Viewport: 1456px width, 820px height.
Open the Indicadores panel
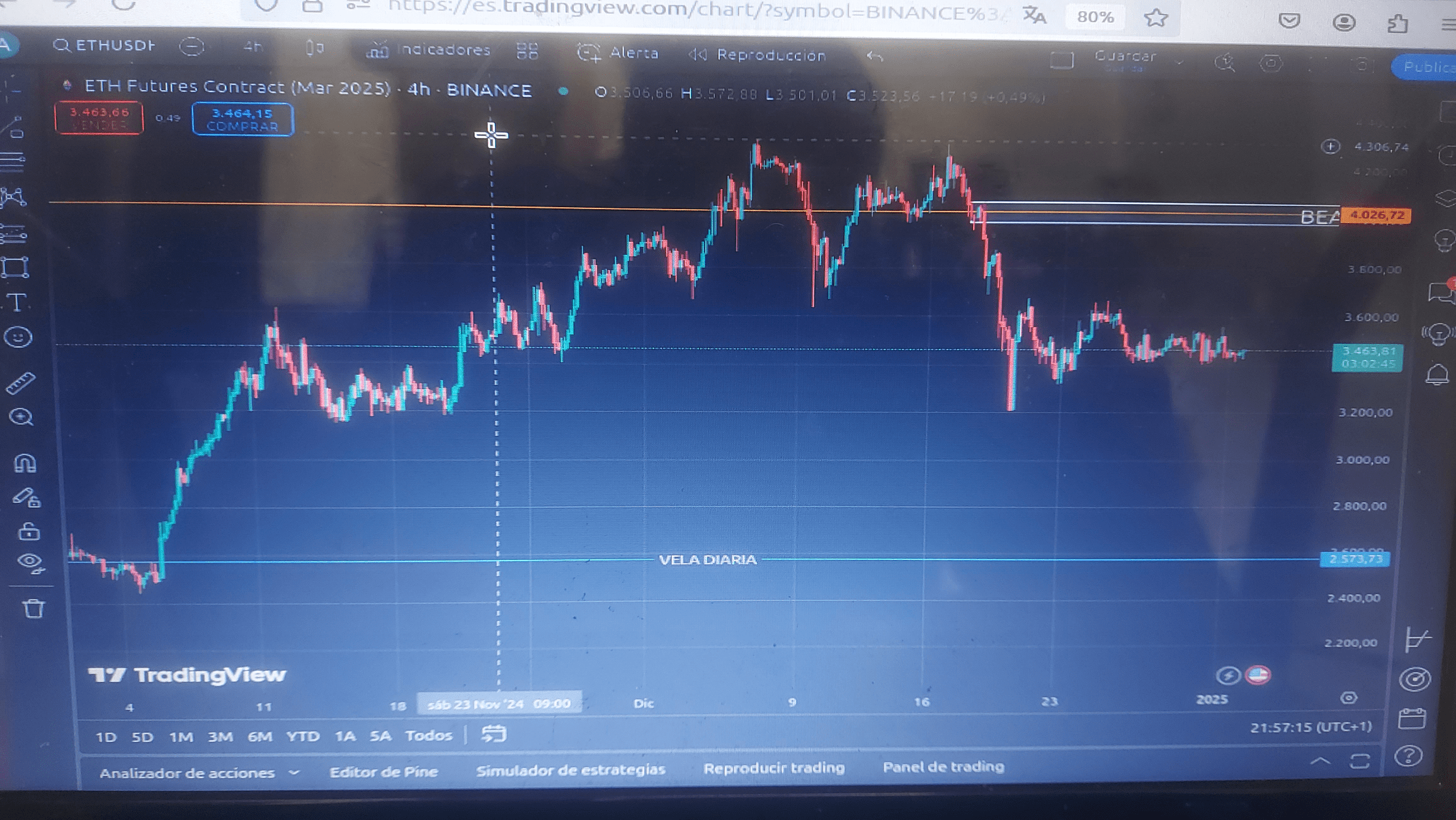click(428, 50)
